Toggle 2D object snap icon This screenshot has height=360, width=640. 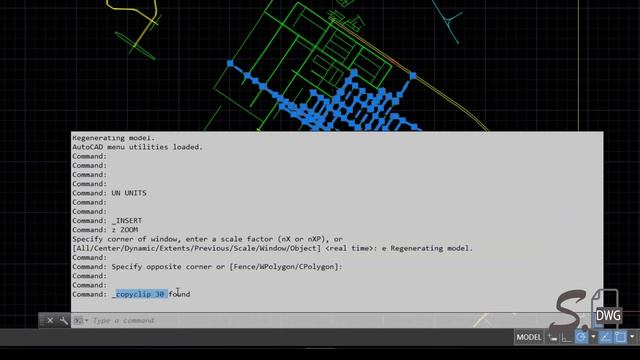click(x=620, y=337)
